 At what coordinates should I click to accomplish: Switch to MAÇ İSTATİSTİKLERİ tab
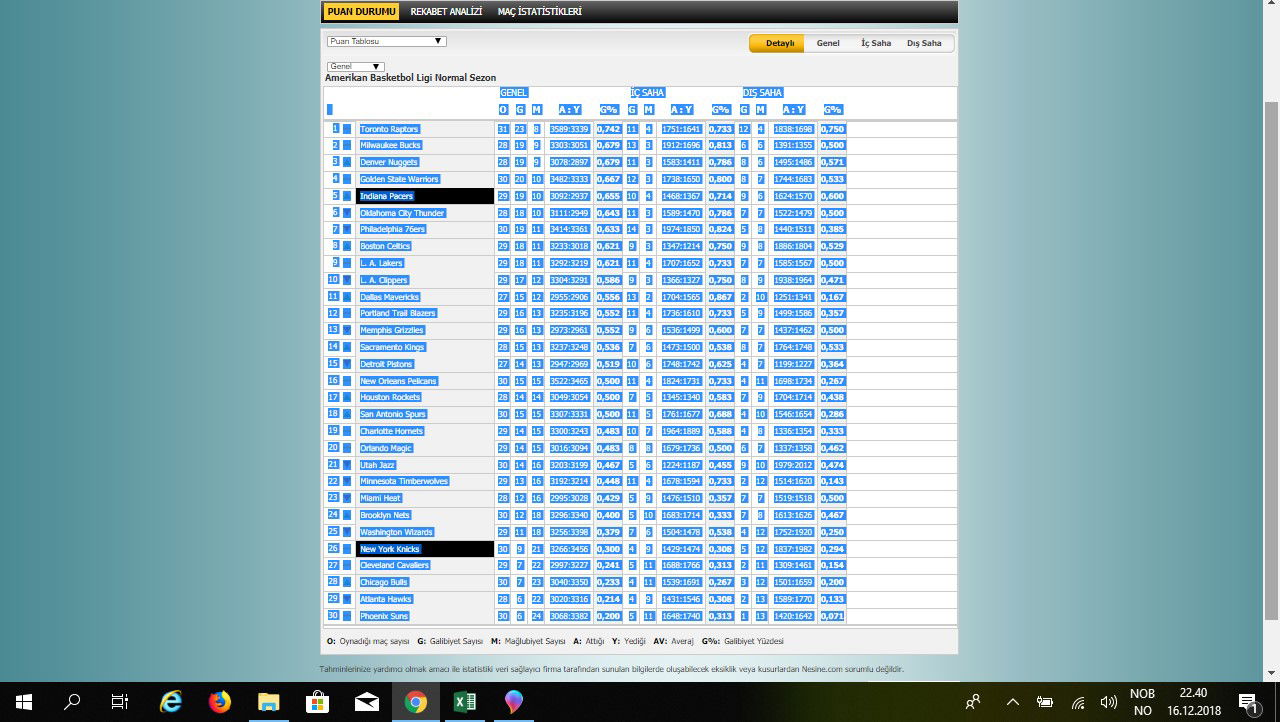click(540, 12)
